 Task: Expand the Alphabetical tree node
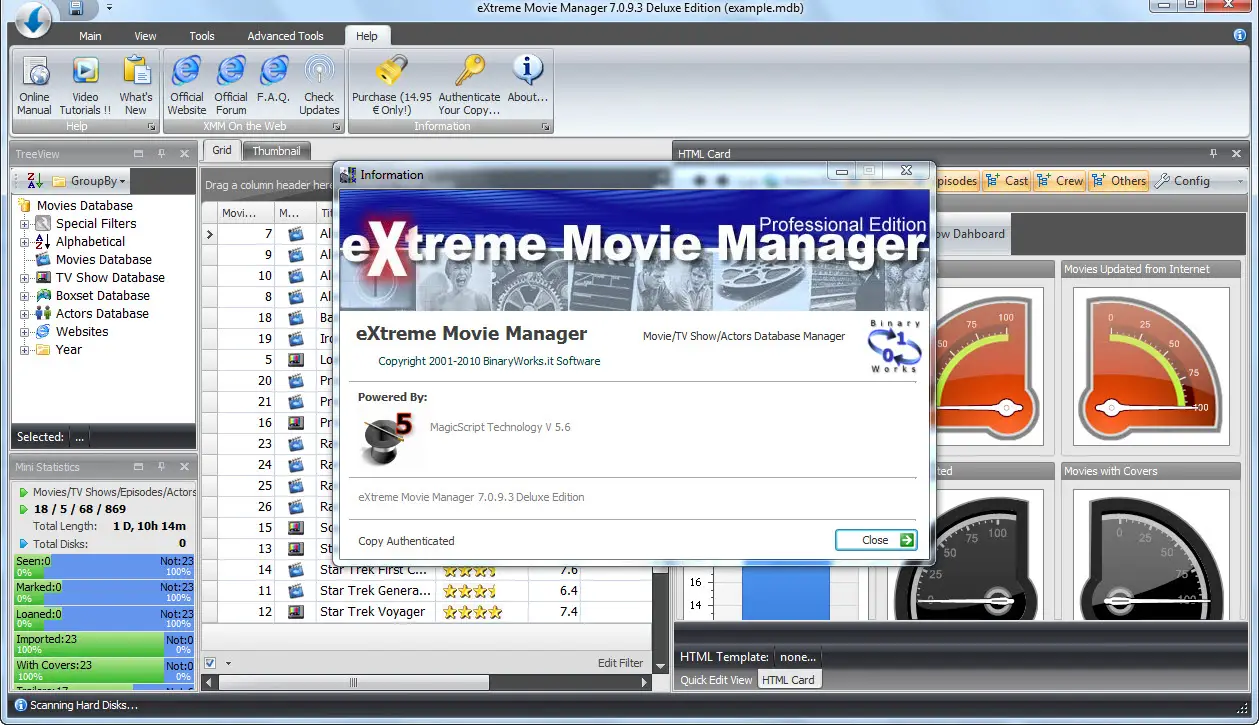(25, 242)
